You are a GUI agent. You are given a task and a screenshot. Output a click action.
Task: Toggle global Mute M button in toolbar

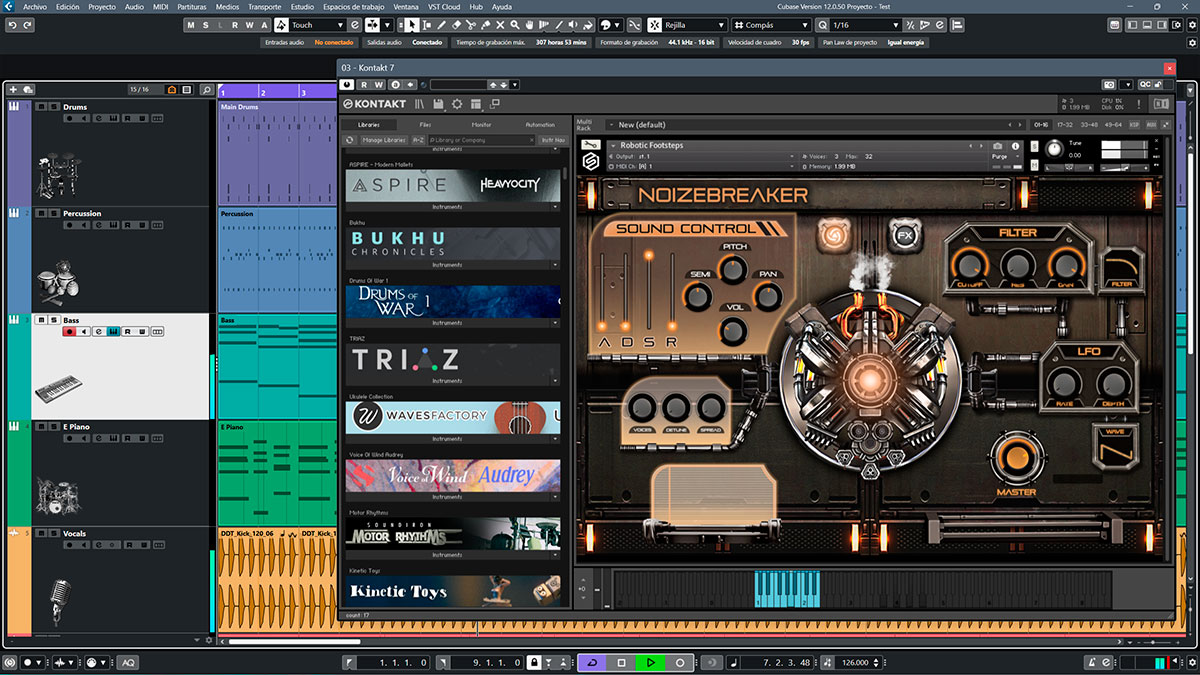coord(191,24)
